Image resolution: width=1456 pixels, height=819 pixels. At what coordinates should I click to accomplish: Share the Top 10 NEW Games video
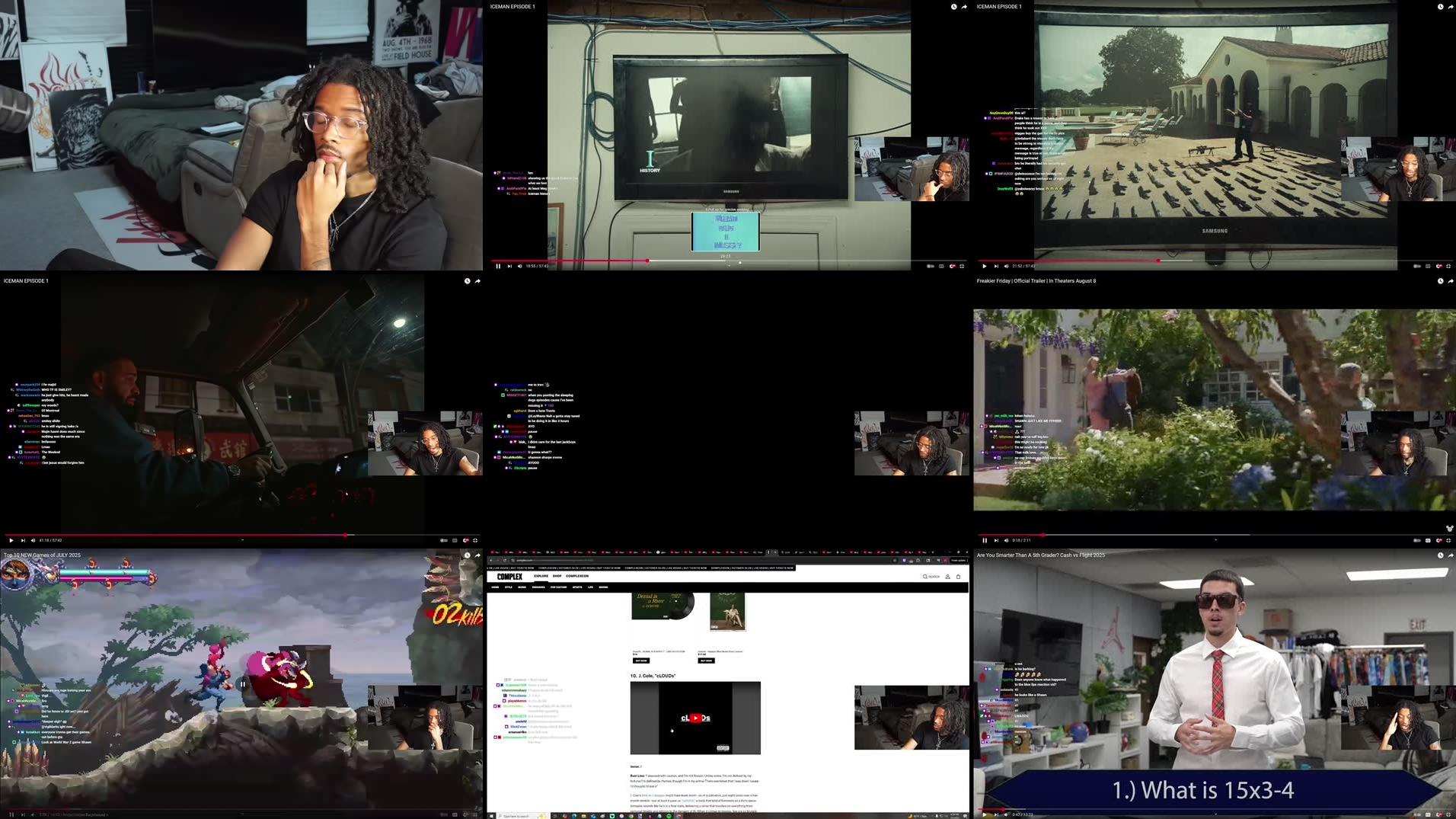tap(477, 555)
